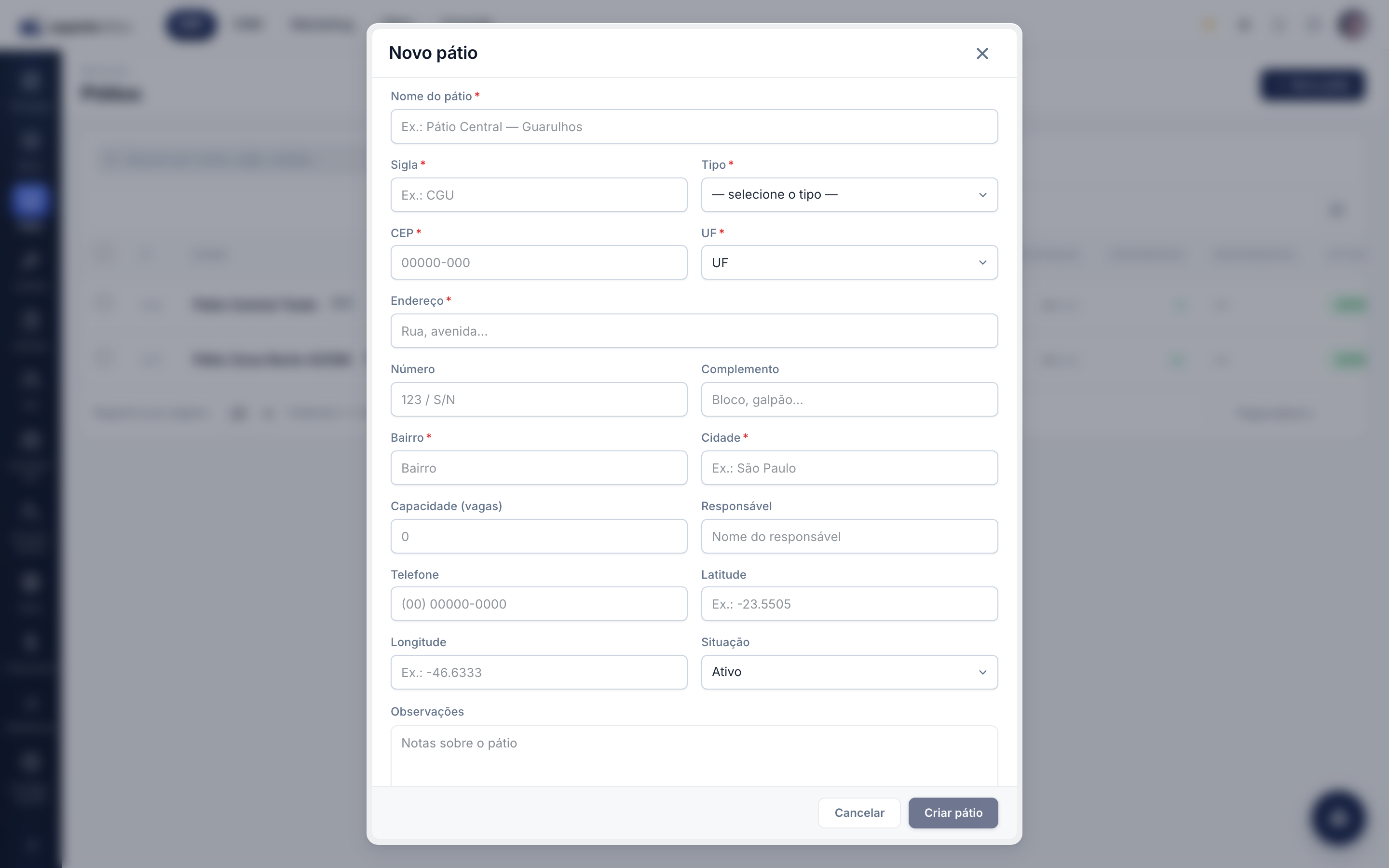
Task: Focus the Número input field
Action: click(x=538, y=399)
